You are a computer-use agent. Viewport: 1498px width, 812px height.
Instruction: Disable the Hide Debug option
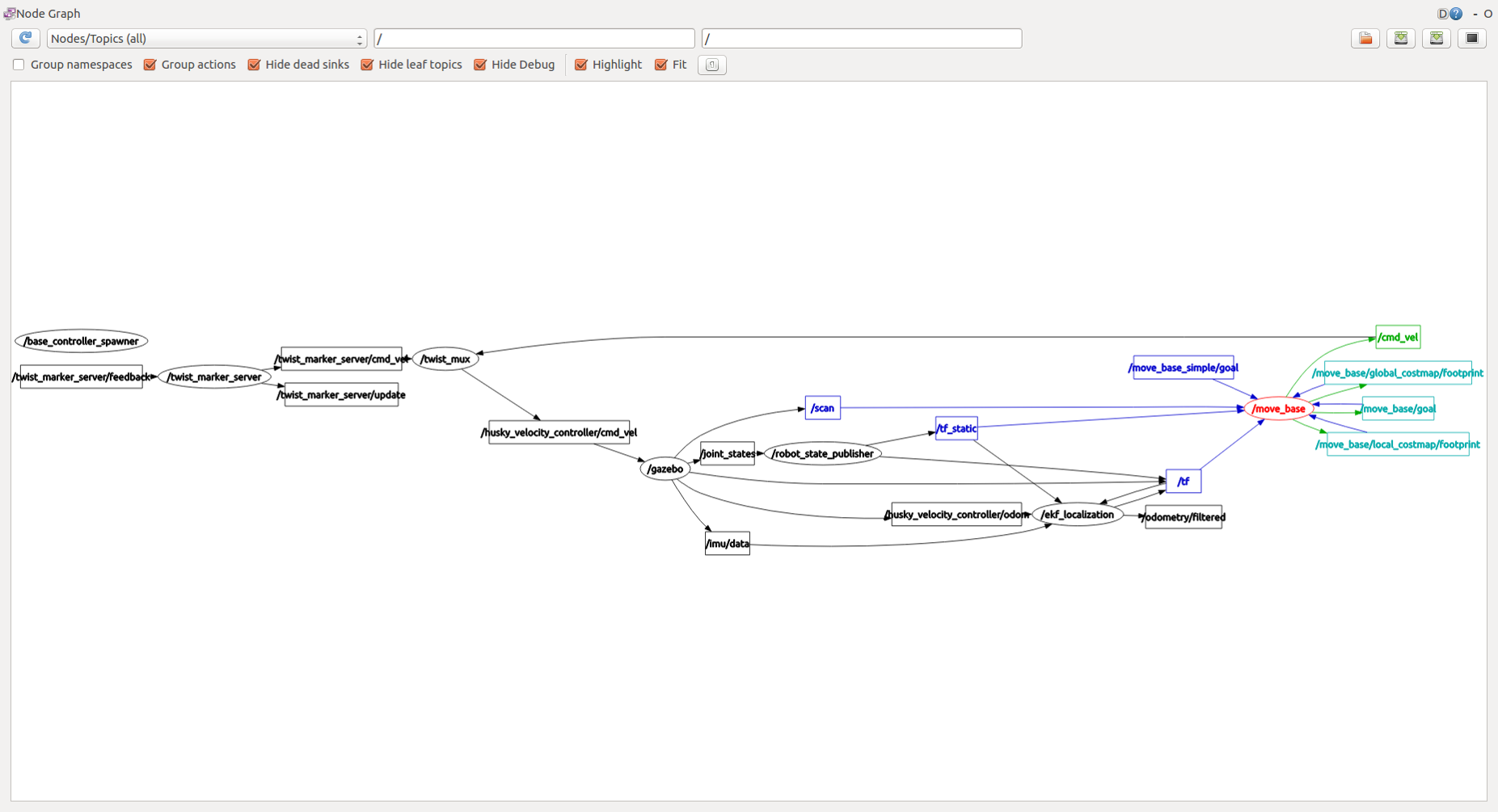tap(481, 65)
